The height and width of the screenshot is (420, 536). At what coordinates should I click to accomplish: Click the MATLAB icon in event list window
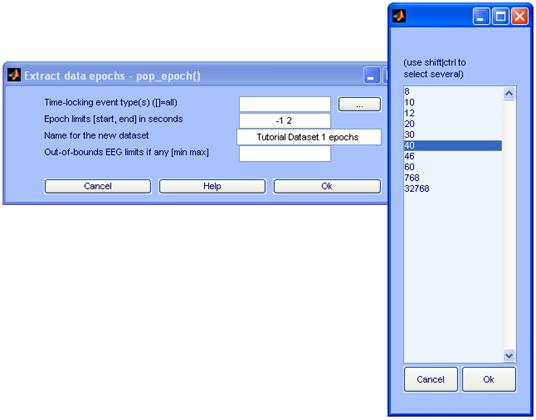(x=399, y=16)
